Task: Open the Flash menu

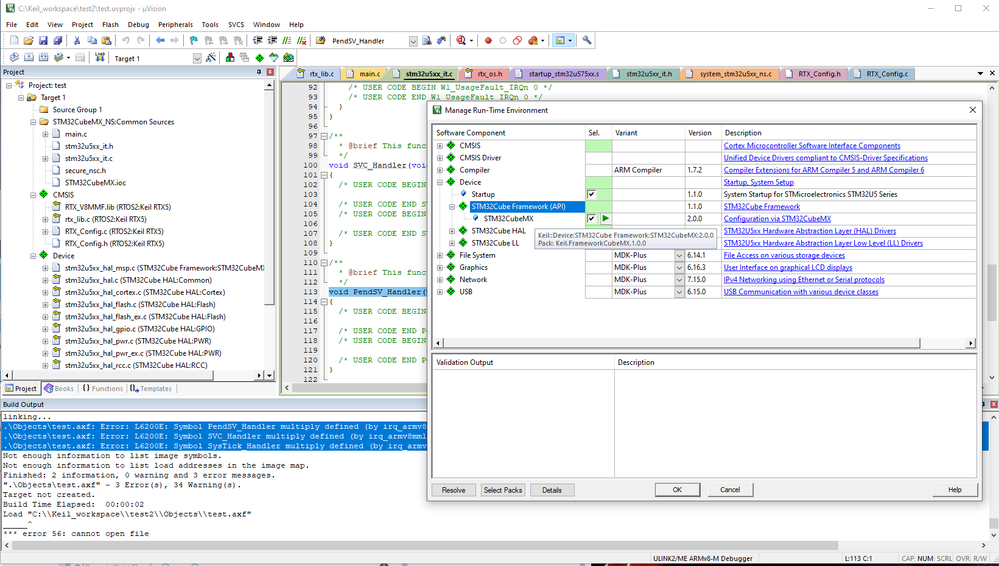Action: pyautogui.click(x=110, y=24)
